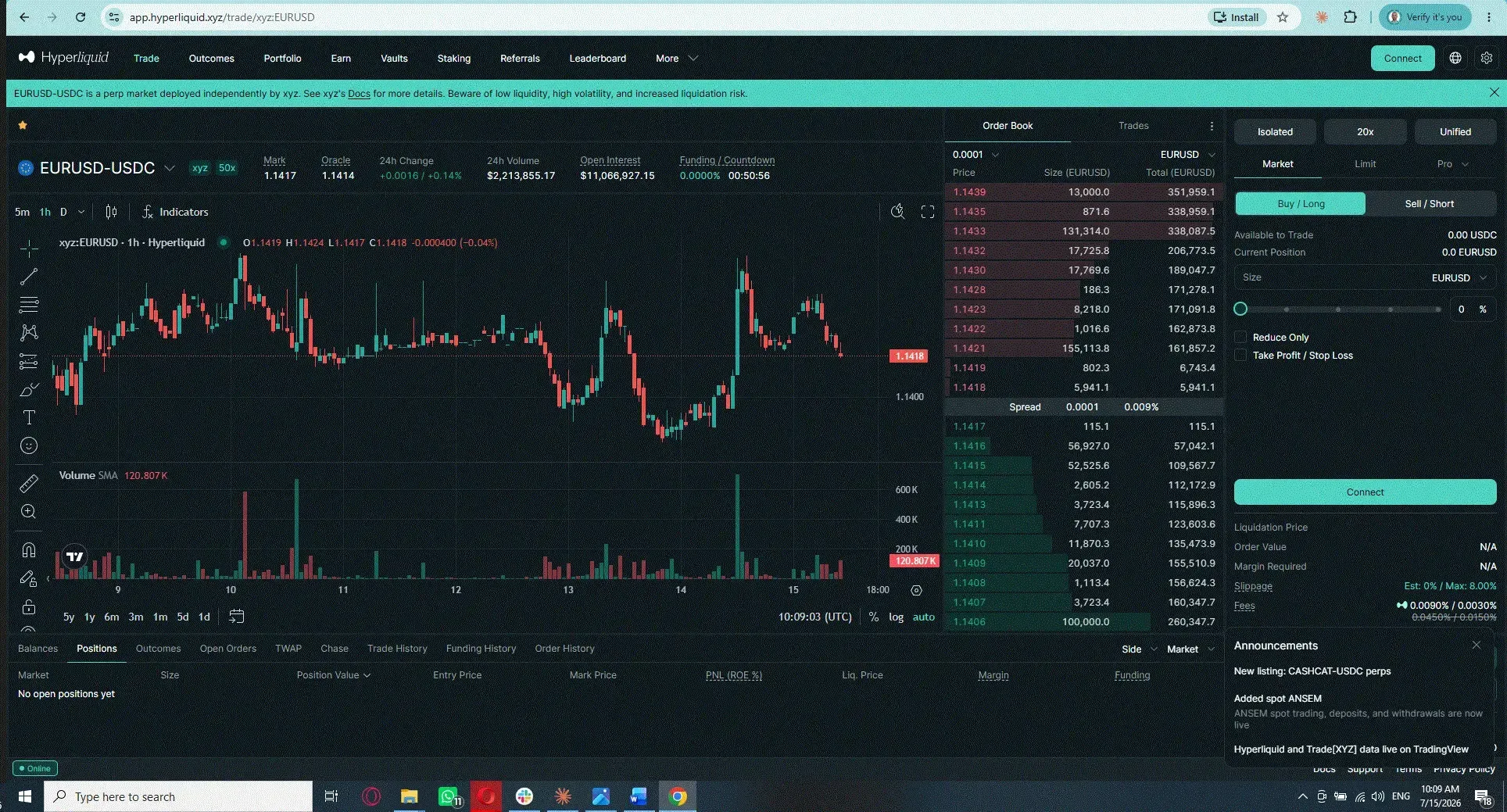Select the crosshair cursor tool
Screen dimensions: 1507x812
click(x=29, y=249)
